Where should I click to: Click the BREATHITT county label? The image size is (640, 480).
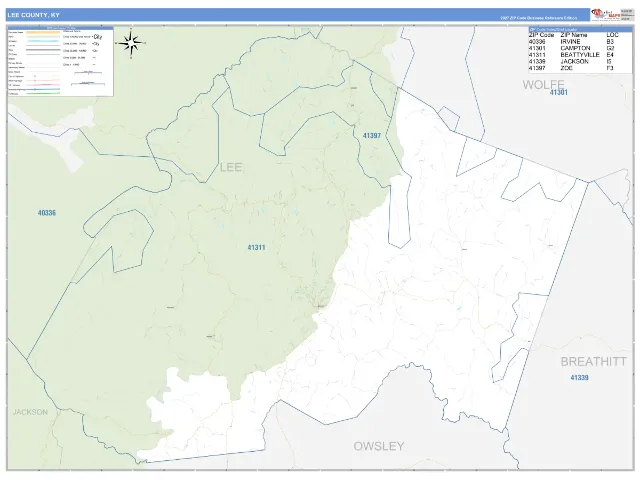pos(593,362)
